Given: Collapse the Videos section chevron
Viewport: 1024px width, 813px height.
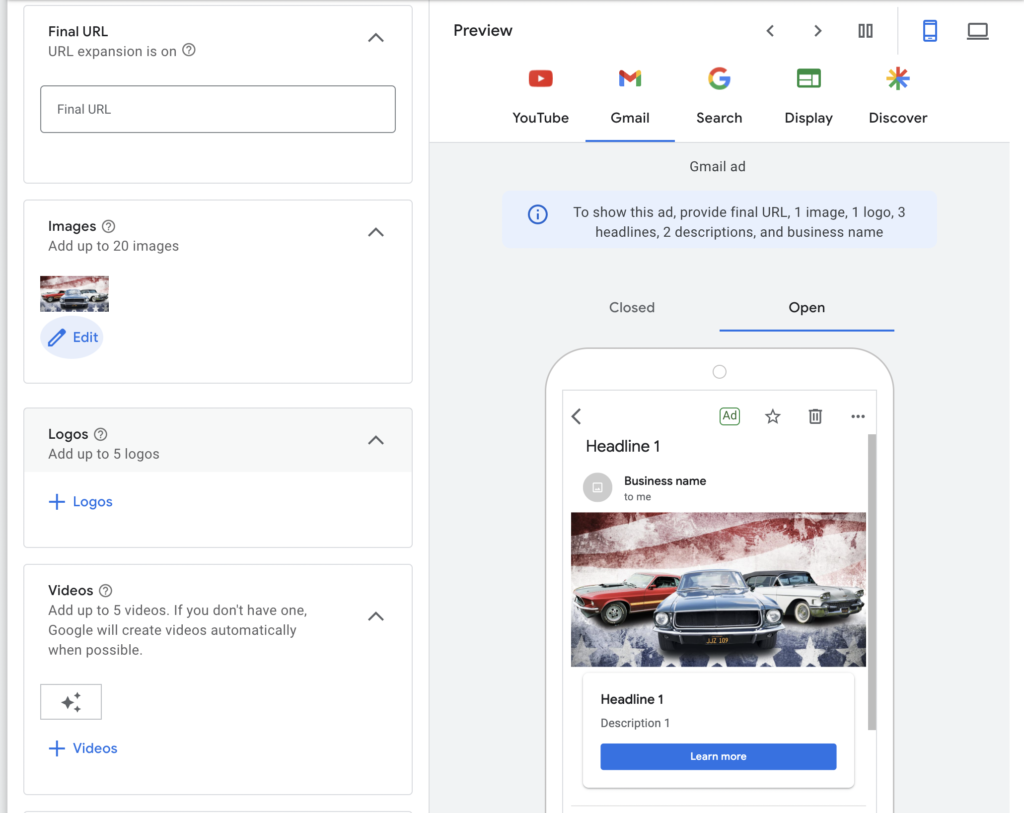Looking at the screenshot, I should [x=376, y=616].
